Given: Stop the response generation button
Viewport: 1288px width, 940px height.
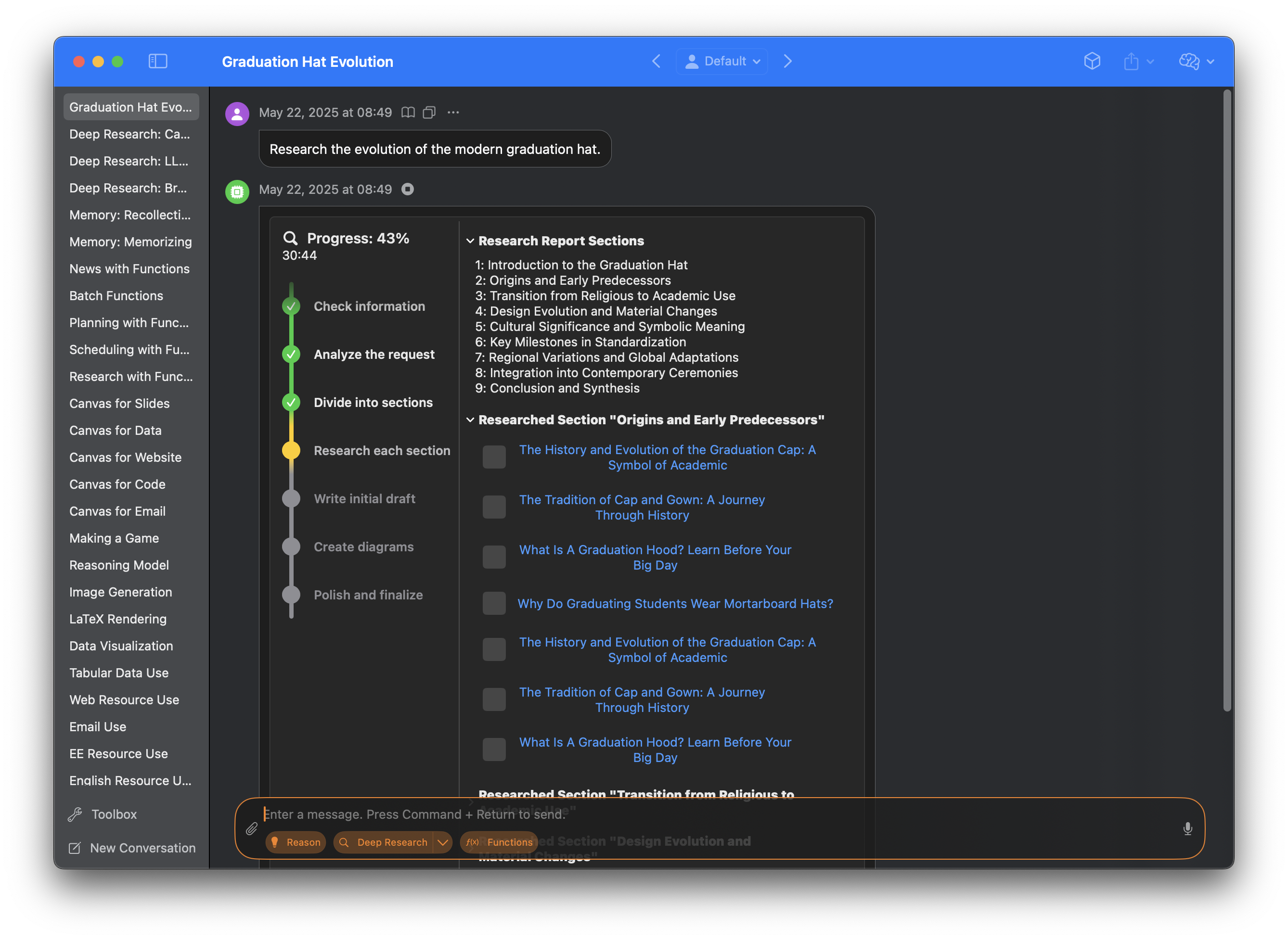Looking at the screenshot, I should [408, 189].
